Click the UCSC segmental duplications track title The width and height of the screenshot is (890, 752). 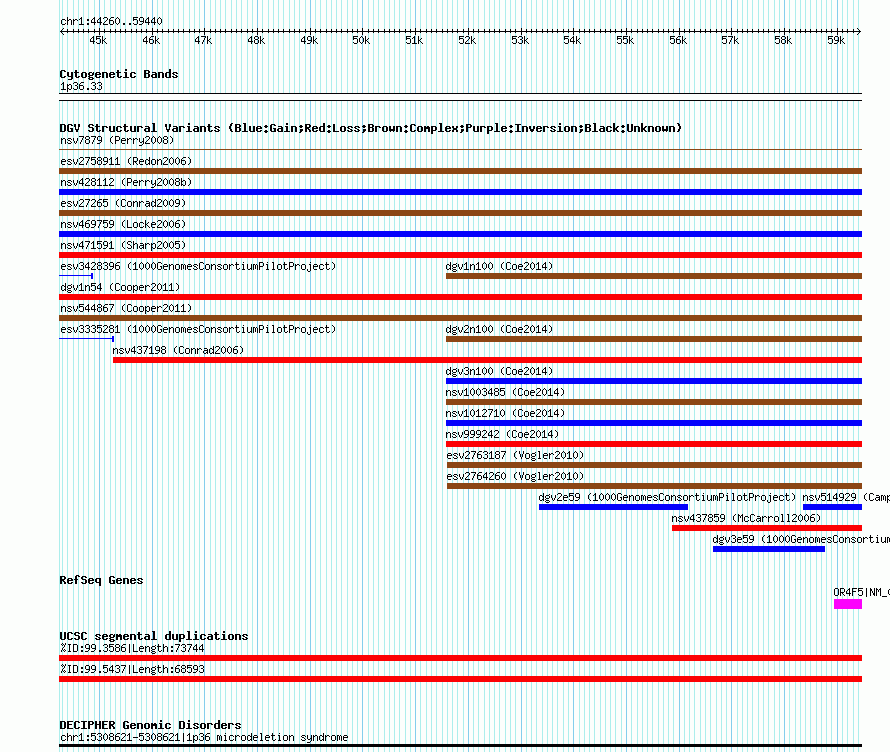(154, 636)
